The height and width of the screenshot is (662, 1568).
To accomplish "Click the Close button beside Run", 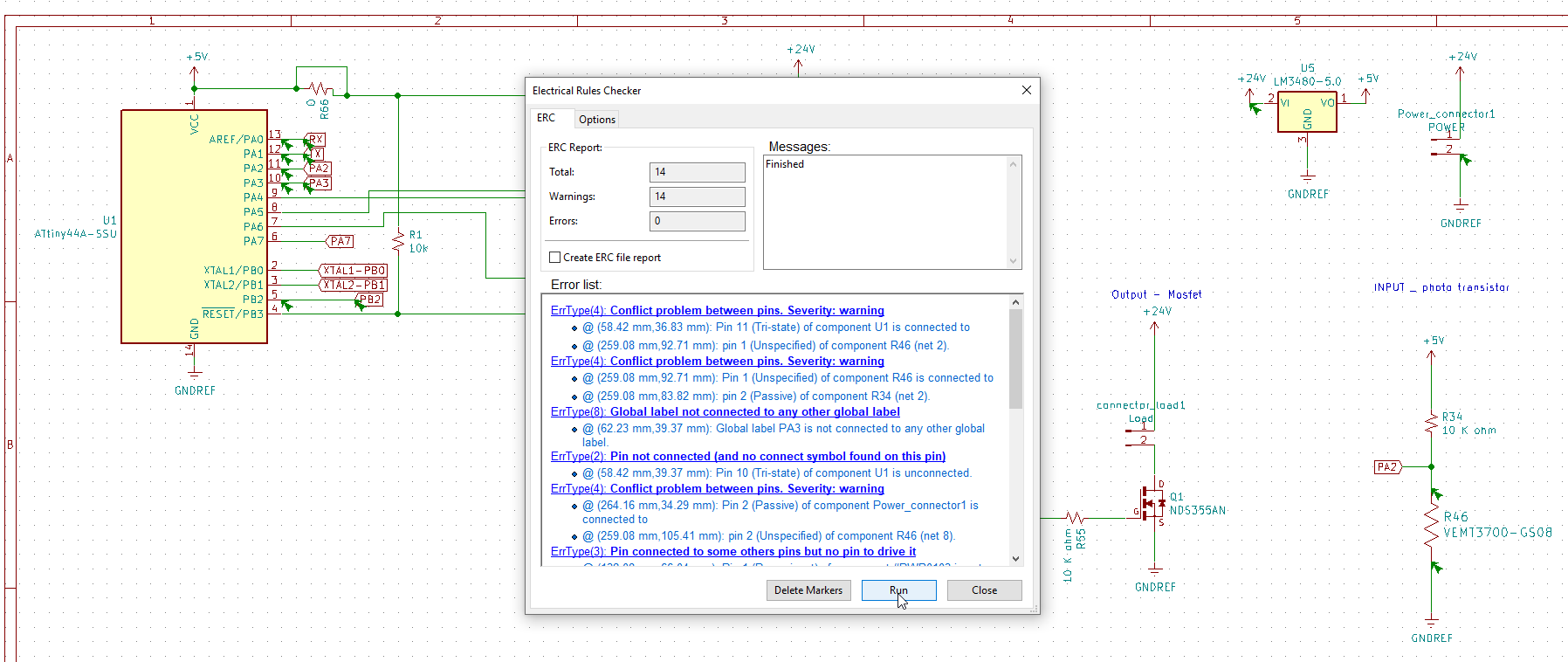I will click(x=985, y=590).
